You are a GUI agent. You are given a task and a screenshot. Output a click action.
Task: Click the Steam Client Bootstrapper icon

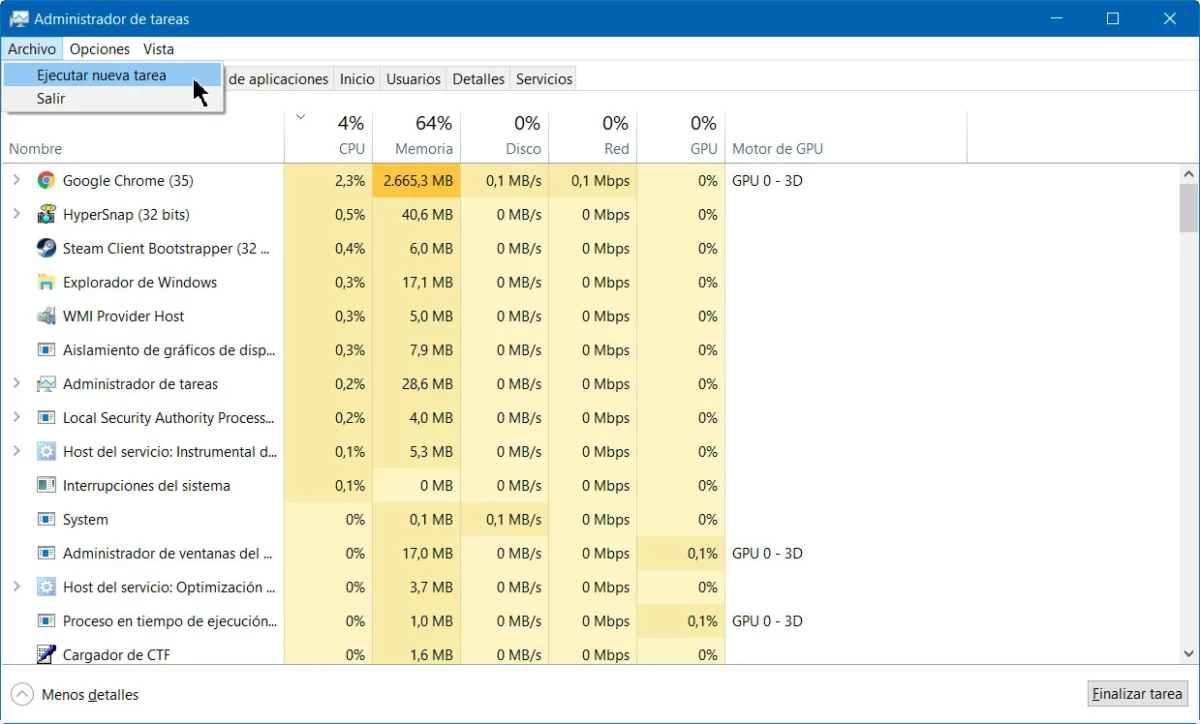point(46,248)
